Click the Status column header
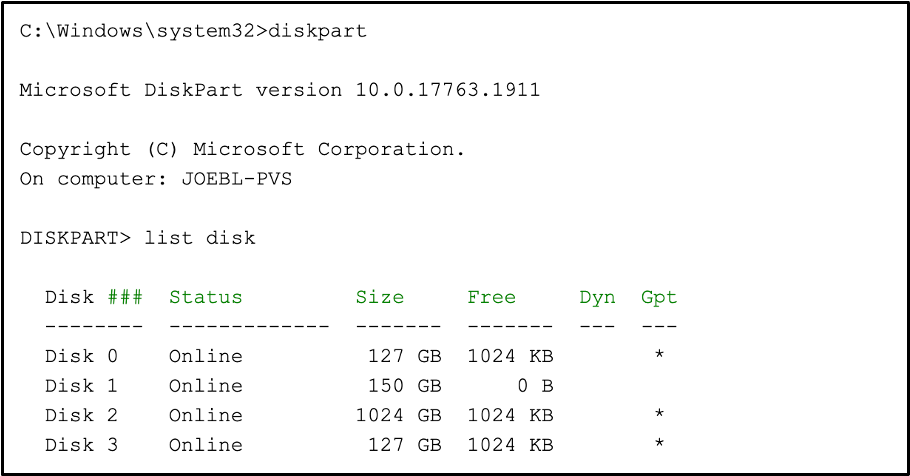 tap(205, 297)
